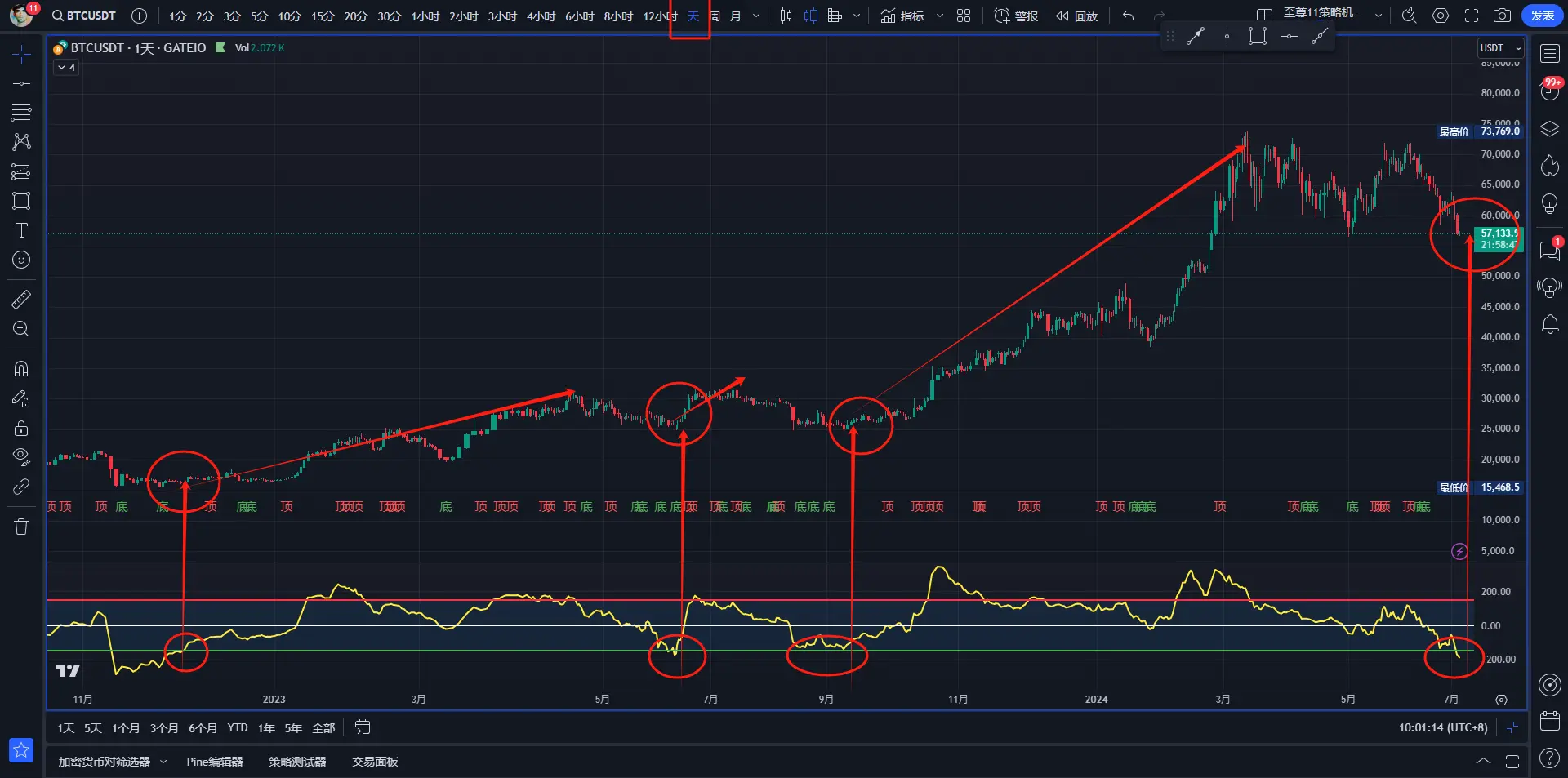The width and height of the screenshot is (1568, 778).
Task: Select the 5分 timeframe
Action: click(x=259, y=16)
